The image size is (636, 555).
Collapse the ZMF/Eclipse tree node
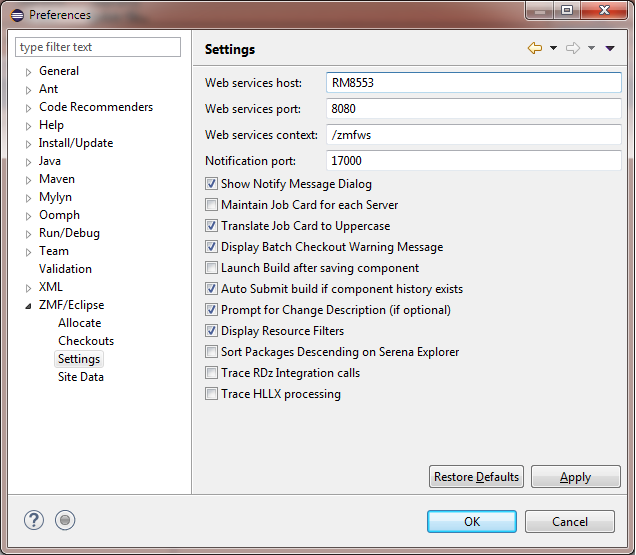pos(28,306)
